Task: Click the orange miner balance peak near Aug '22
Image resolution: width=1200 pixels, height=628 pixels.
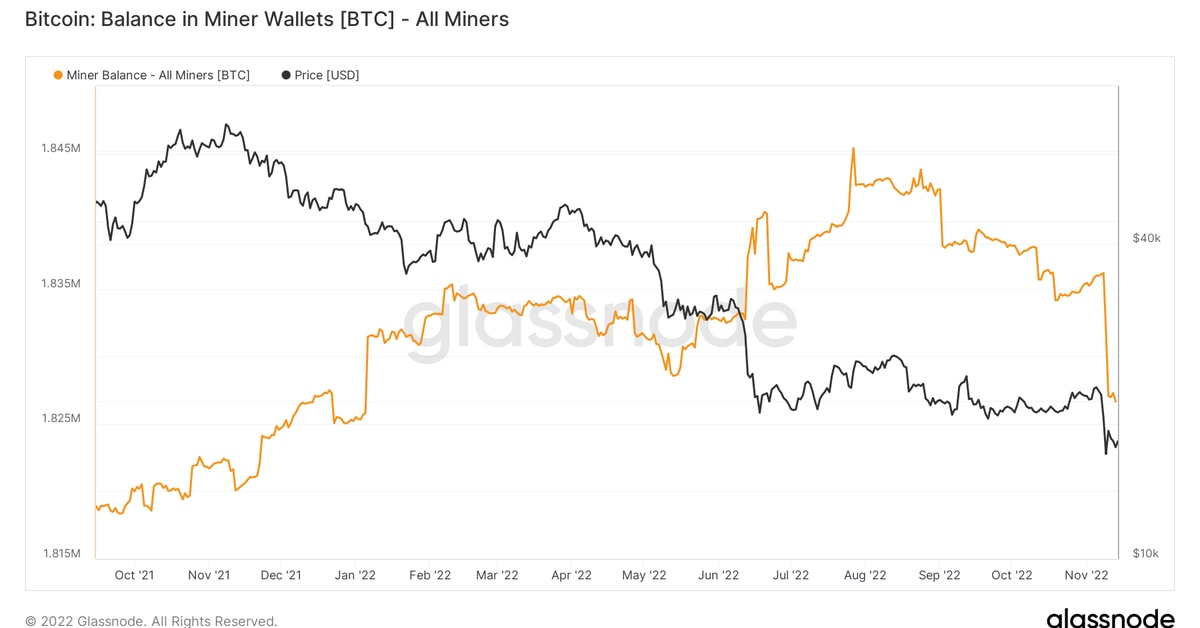Action: coord(853,149)
